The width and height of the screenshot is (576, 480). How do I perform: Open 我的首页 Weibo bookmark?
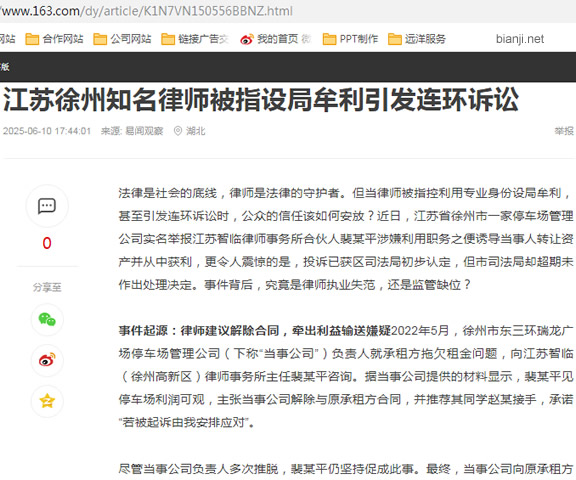276,39
